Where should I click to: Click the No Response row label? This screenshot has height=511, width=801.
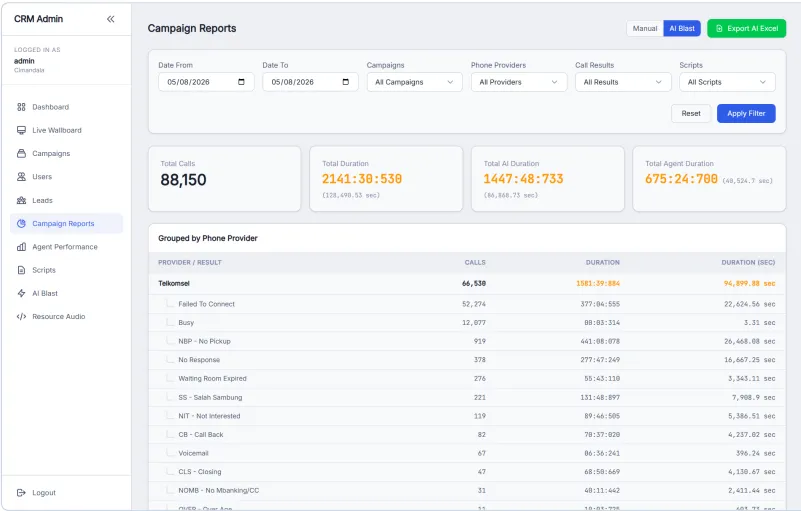tap(199, 360)
